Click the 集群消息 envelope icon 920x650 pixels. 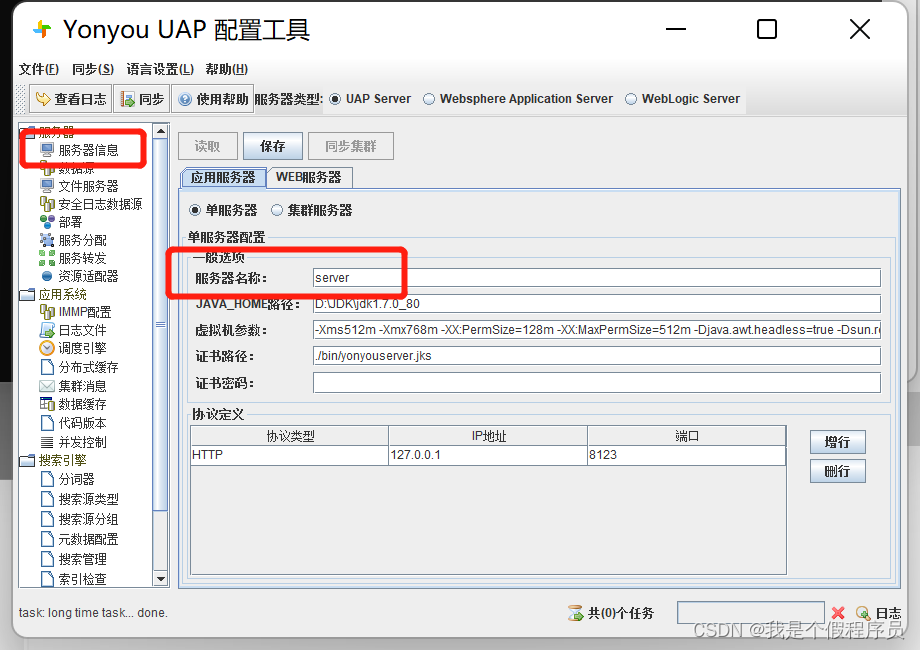47,386
